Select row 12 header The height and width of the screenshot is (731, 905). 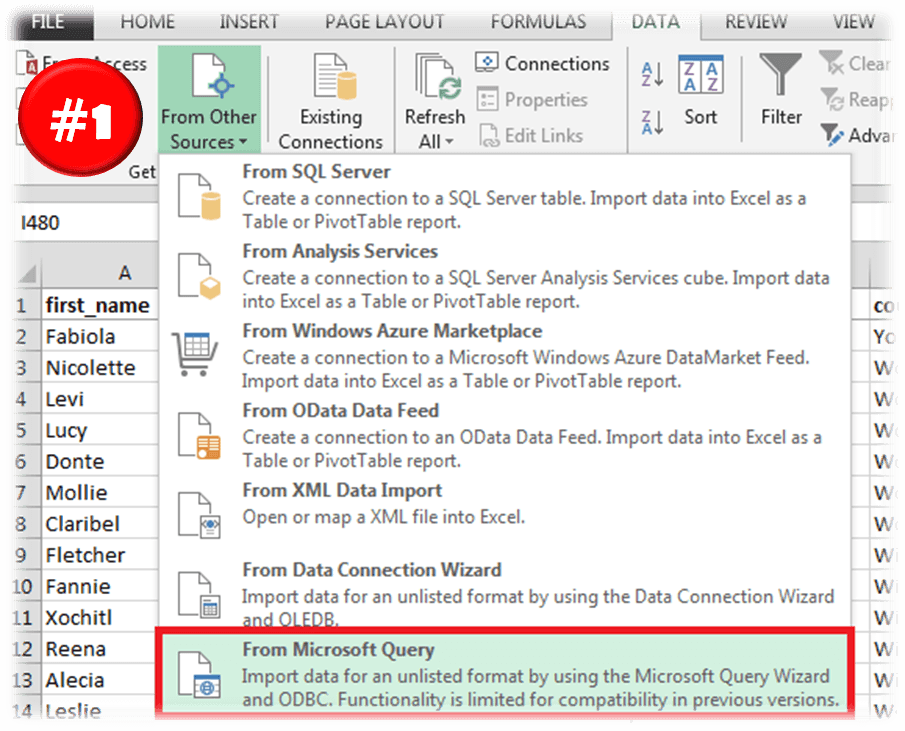click(27, 649)
